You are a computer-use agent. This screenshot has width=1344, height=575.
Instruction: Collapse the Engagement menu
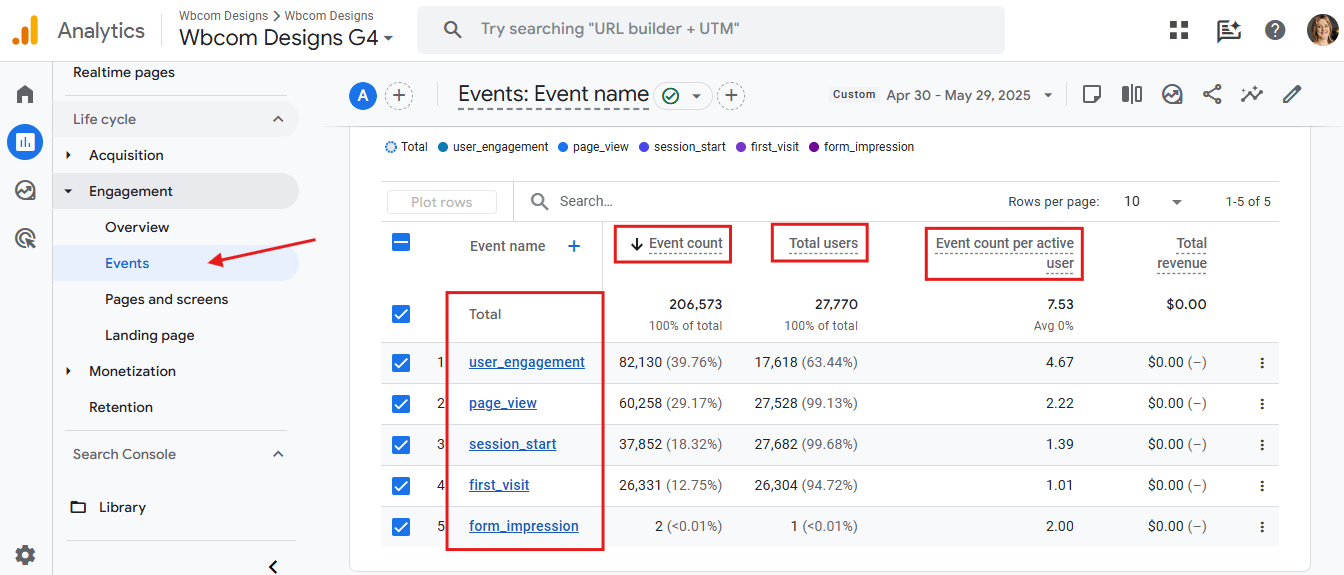pos(69,191)
